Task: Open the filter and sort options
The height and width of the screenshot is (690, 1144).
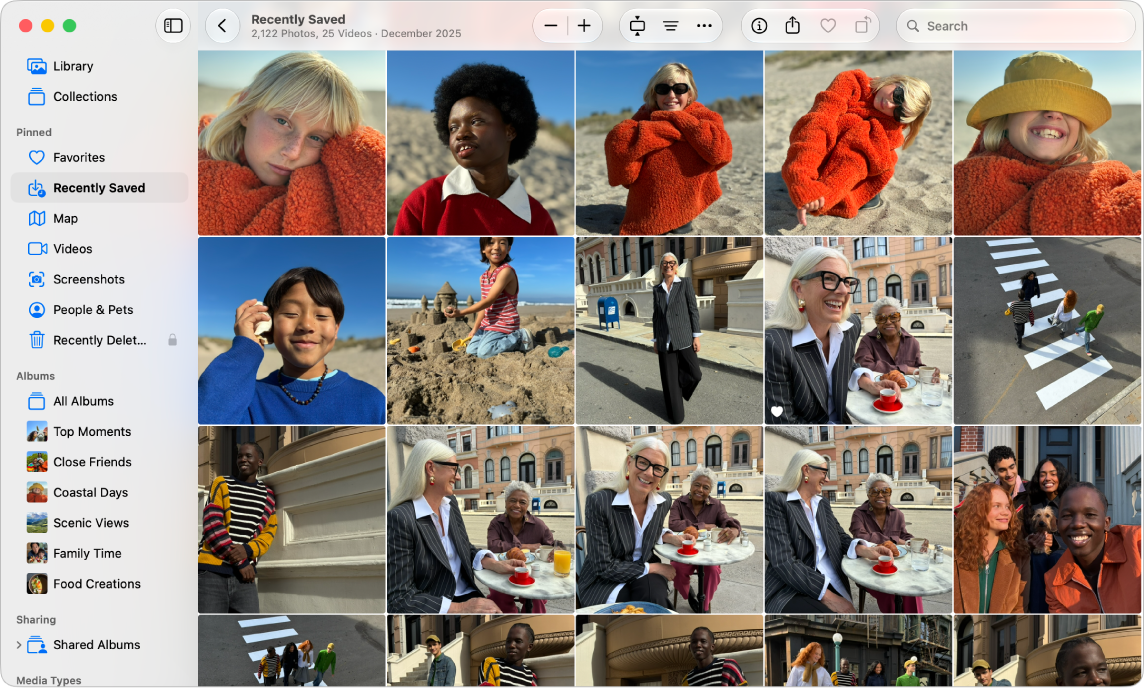Action: click(x=670, y=26)
